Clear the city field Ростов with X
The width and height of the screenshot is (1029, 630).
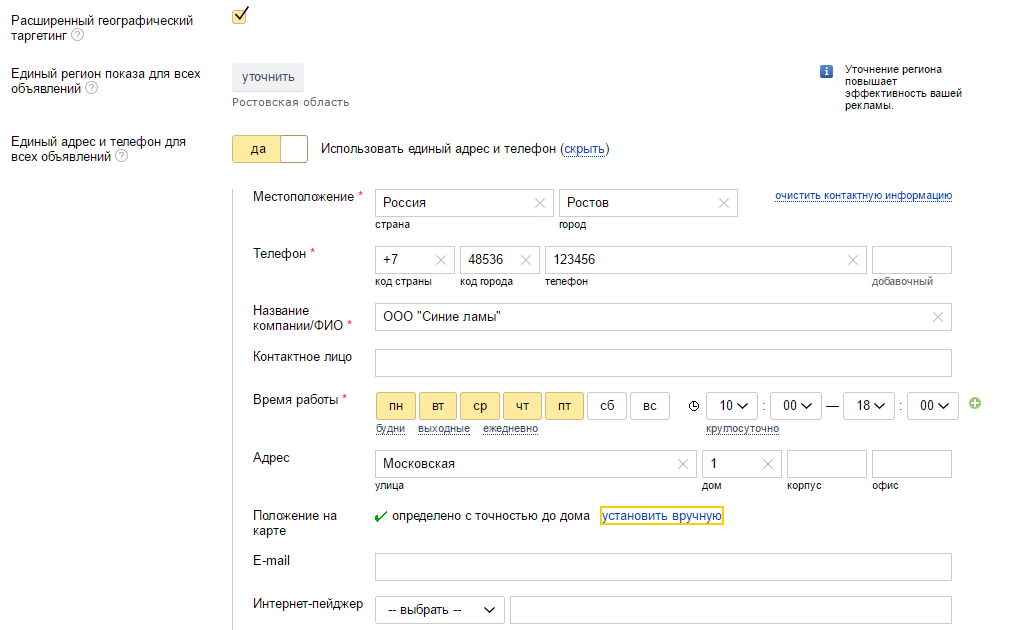click(x=724, y=203)
